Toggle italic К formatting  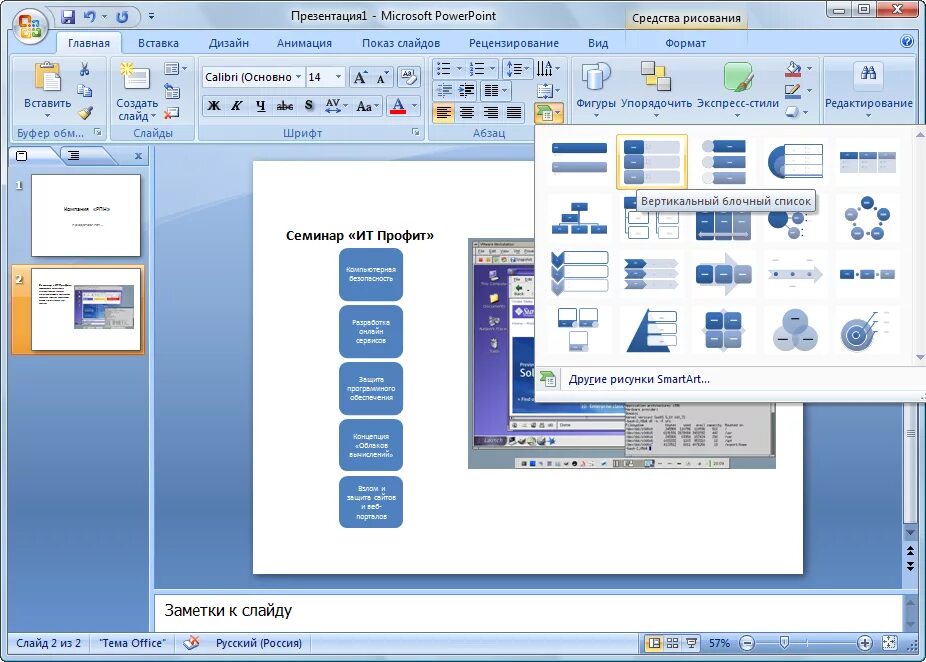pyautogui.click(x=237, y=106)
